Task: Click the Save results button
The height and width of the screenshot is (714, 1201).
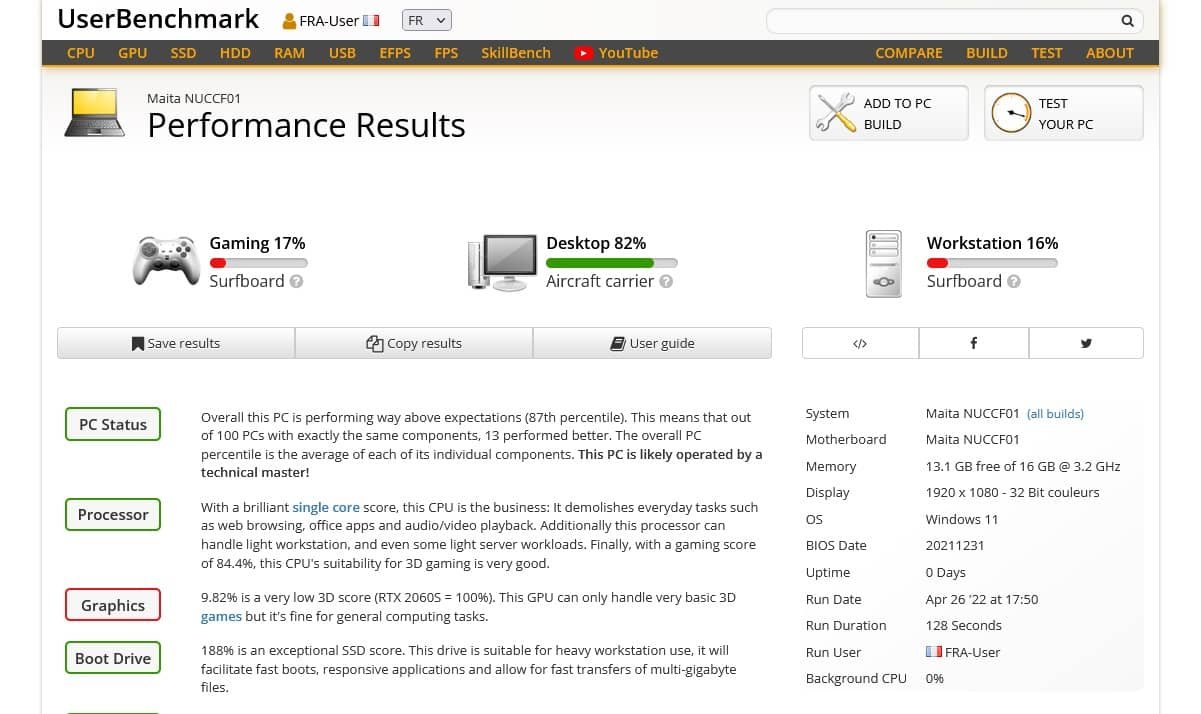Action: tap(176, 343)
